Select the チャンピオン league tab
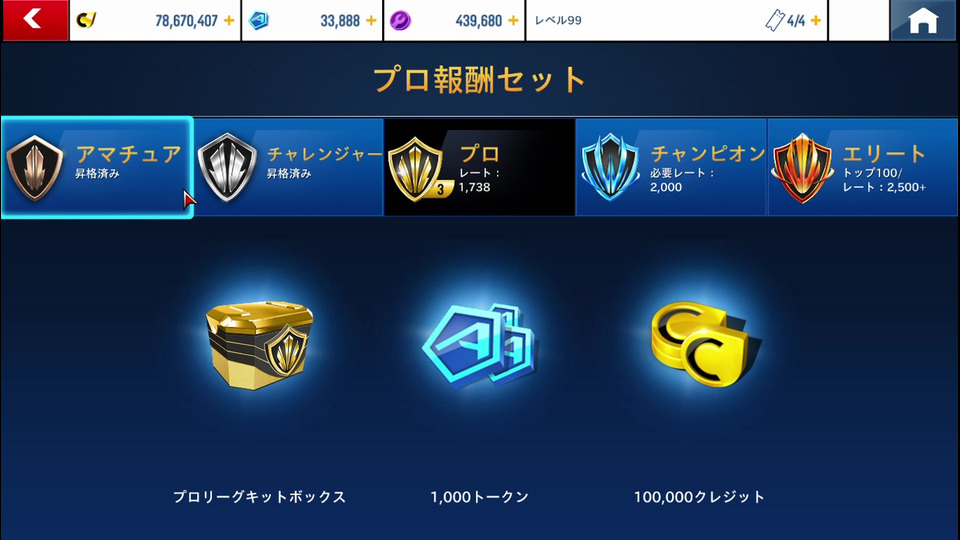960x540 pixels. point(671,167)
